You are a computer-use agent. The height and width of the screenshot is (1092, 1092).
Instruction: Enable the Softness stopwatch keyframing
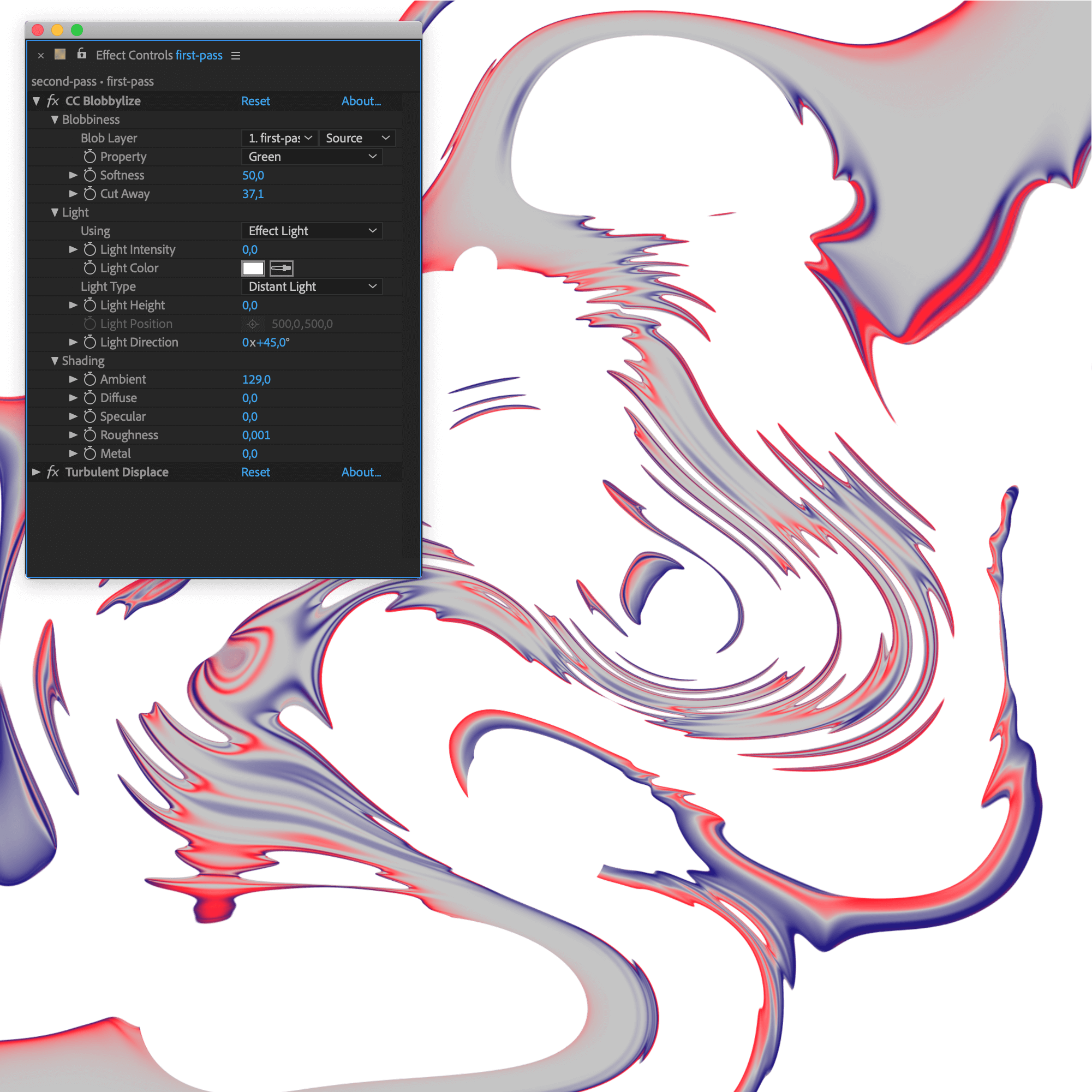coord(90,175)
